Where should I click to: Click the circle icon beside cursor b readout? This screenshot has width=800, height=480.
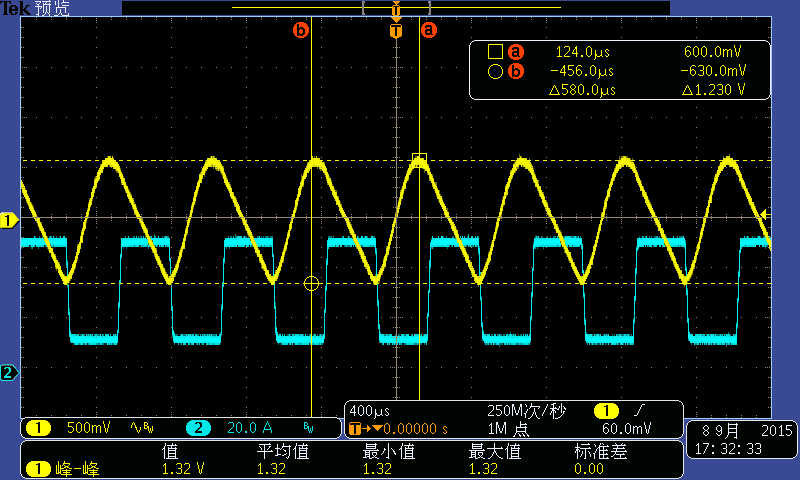pos(495,71)
